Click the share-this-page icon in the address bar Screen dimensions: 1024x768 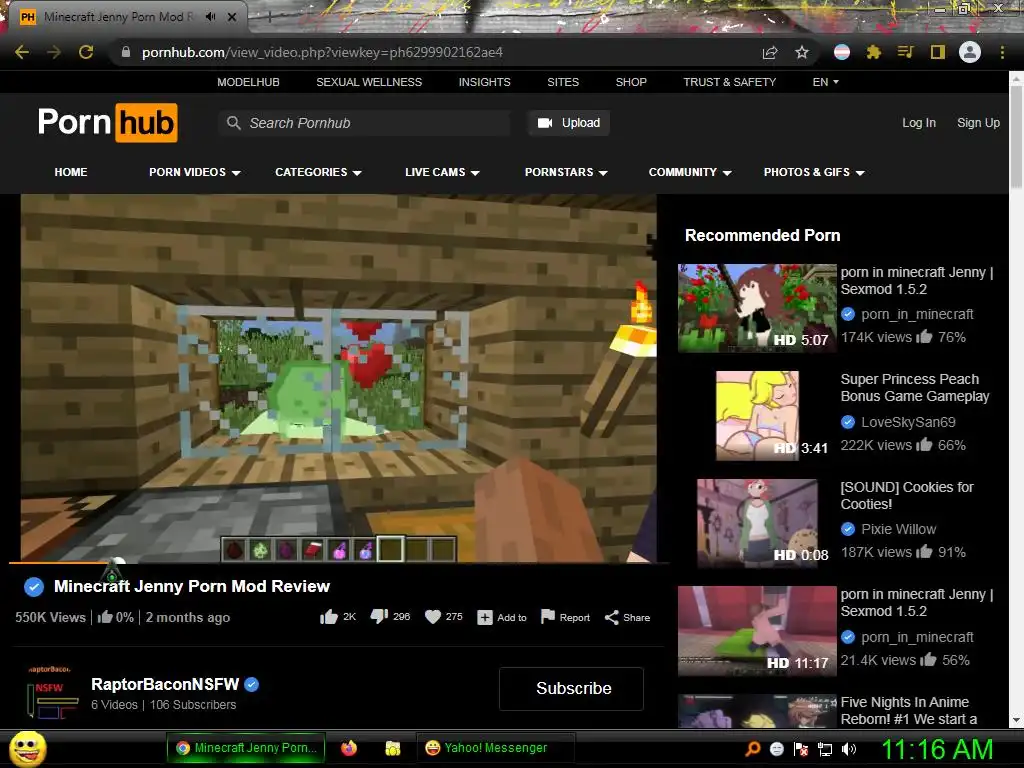click(770, 52)
